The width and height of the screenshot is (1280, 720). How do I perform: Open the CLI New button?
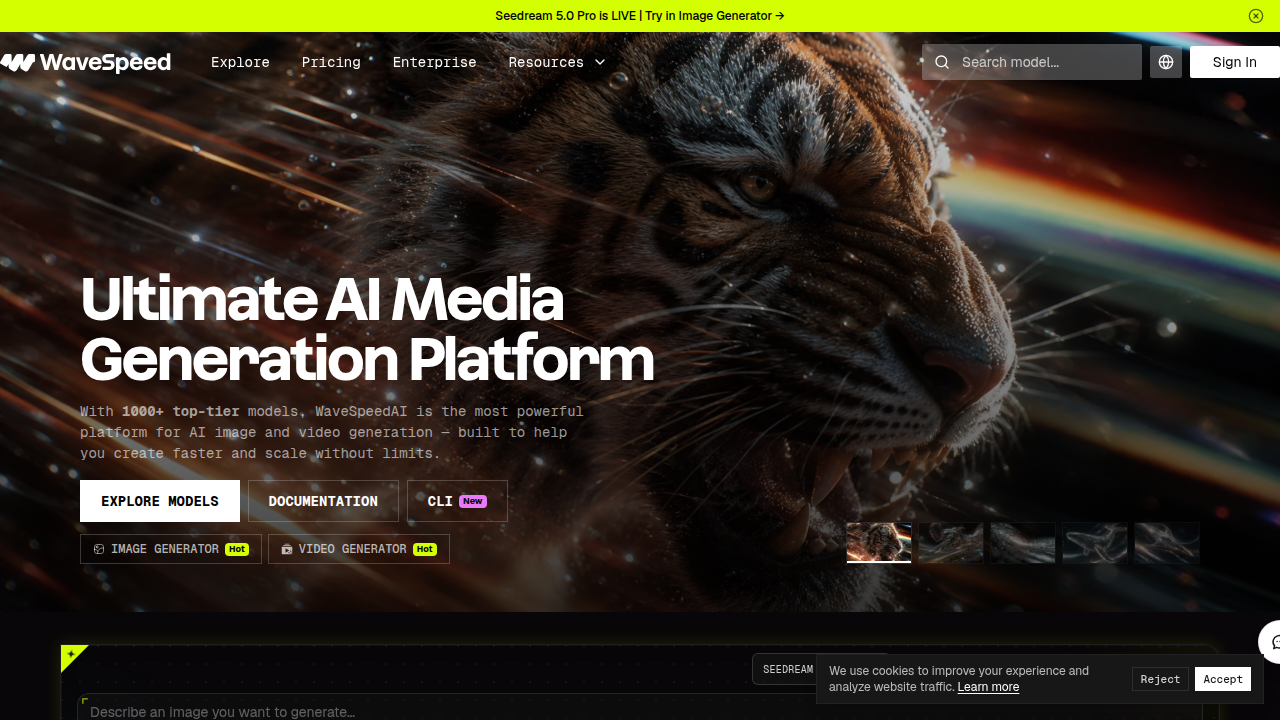[x=457, y=501]
